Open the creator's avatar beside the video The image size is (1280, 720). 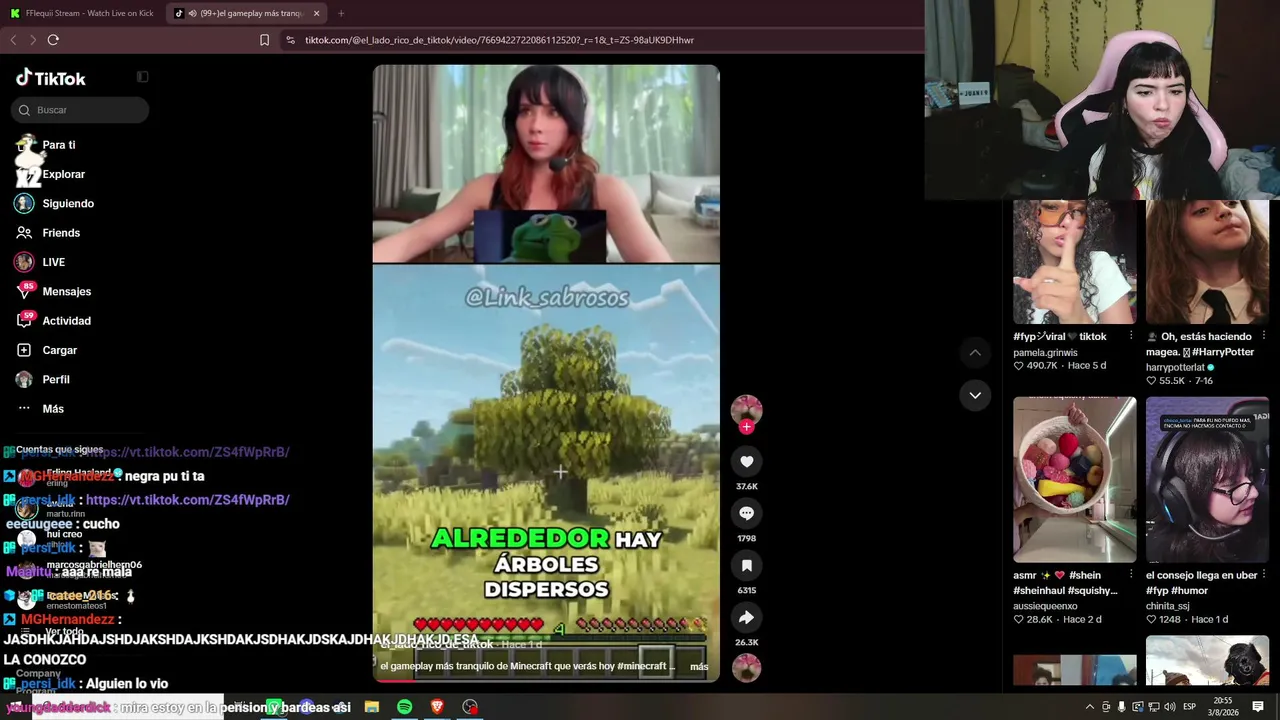click(x=746, y=410)
